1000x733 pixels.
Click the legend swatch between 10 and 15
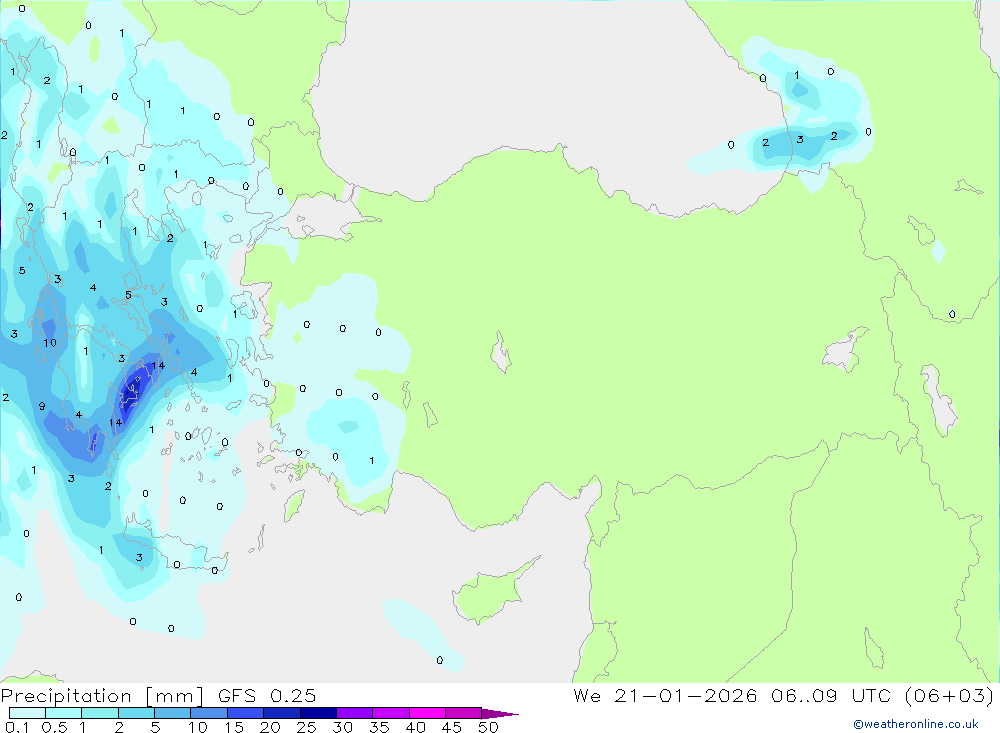[209, 713]
